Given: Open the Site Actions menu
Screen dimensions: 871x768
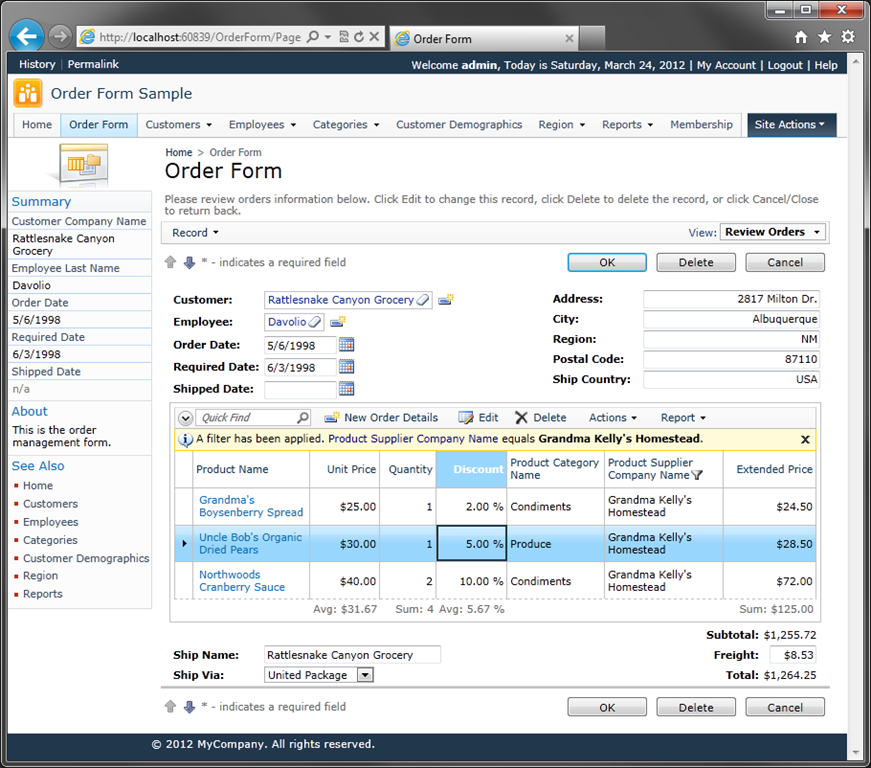Looking at the screenshot, I should coord(790,125).
